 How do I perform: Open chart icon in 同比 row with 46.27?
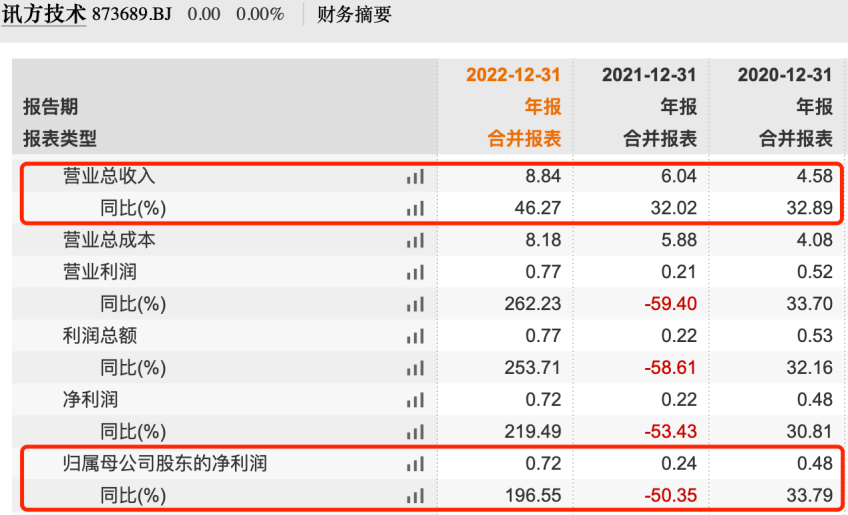tap(415, 208)
